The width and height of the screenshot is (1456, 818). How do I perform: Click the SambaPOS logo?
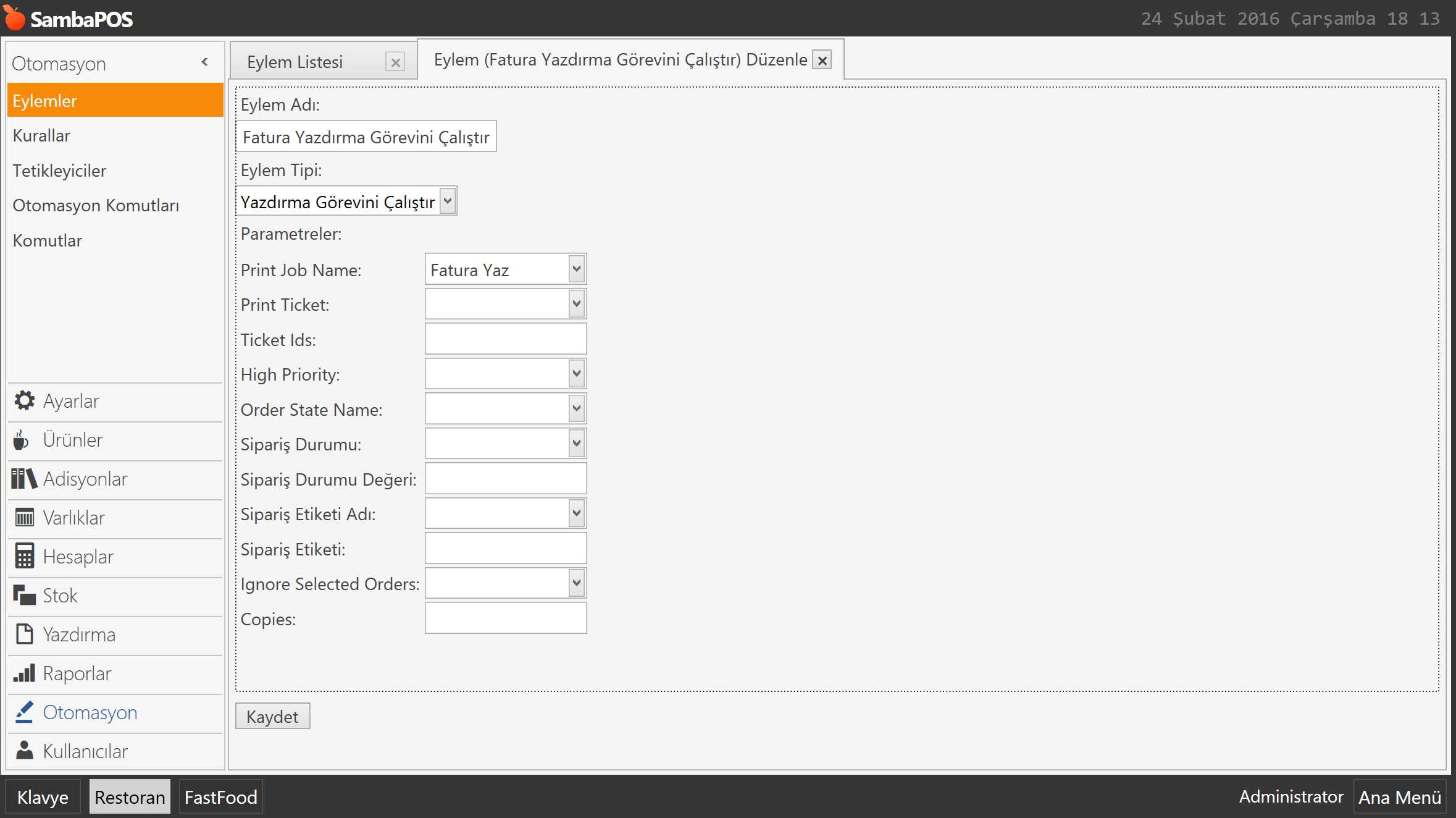pos(68,19)
